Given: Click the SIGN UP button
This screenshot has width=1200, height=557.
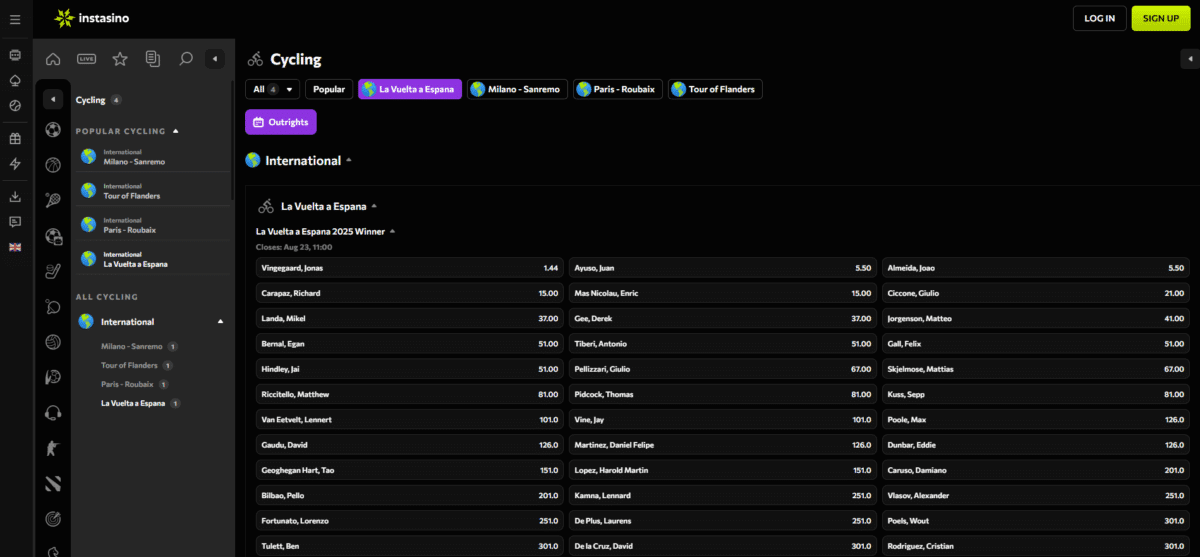Looking at the screenshot, I should pyautogui.click(x=1160, y=18).
